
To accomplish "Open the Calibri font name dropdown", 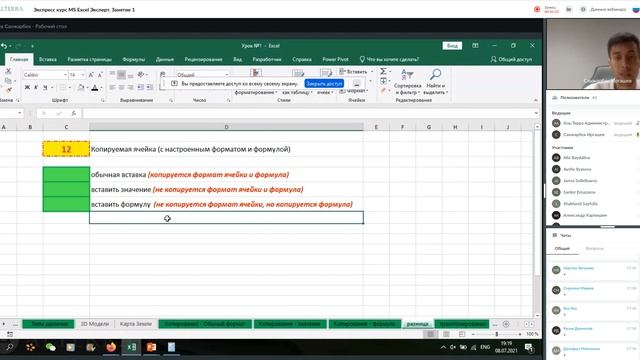I will click(65, 75).
